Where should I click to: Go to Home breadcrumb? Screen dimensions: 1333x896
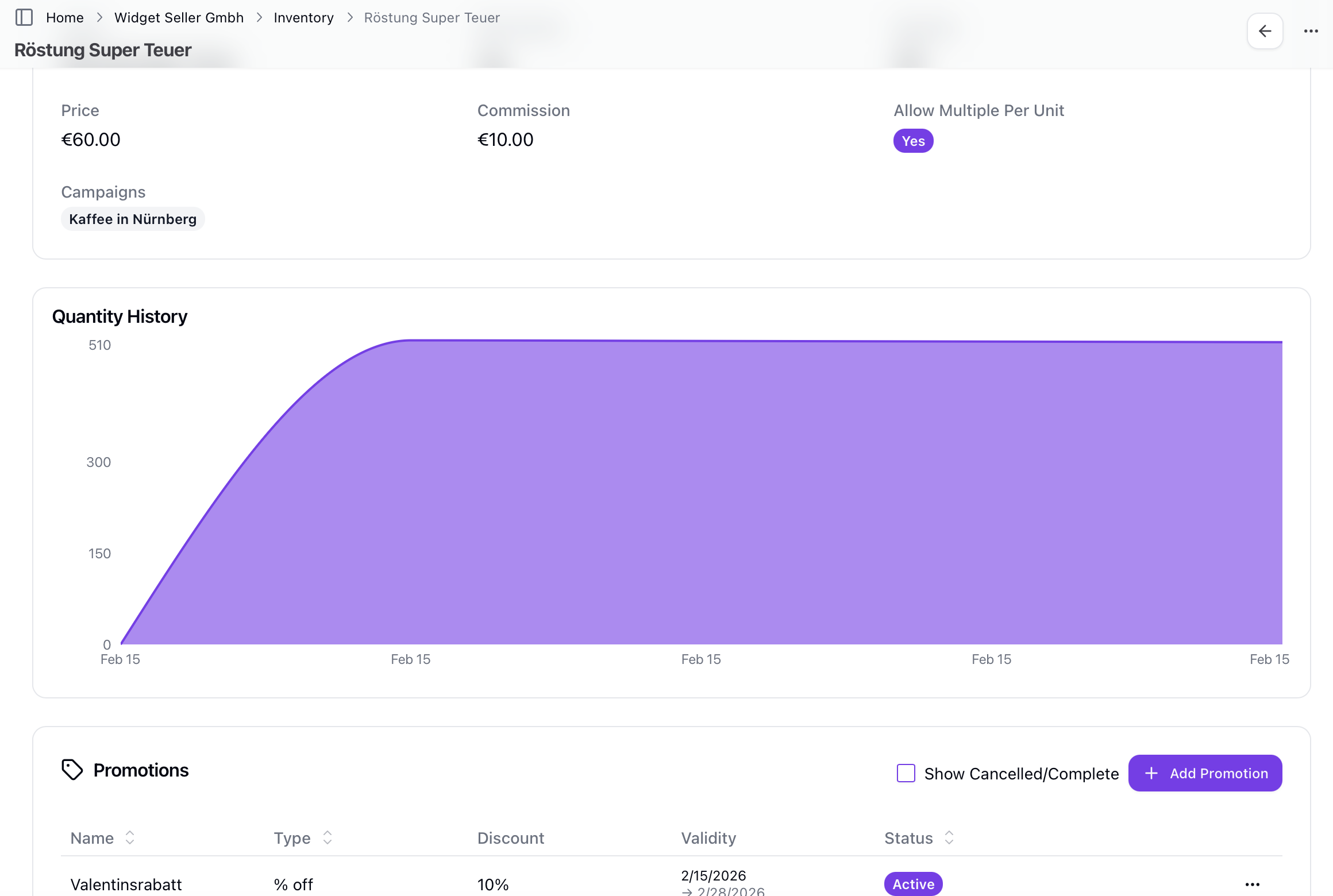65,18
